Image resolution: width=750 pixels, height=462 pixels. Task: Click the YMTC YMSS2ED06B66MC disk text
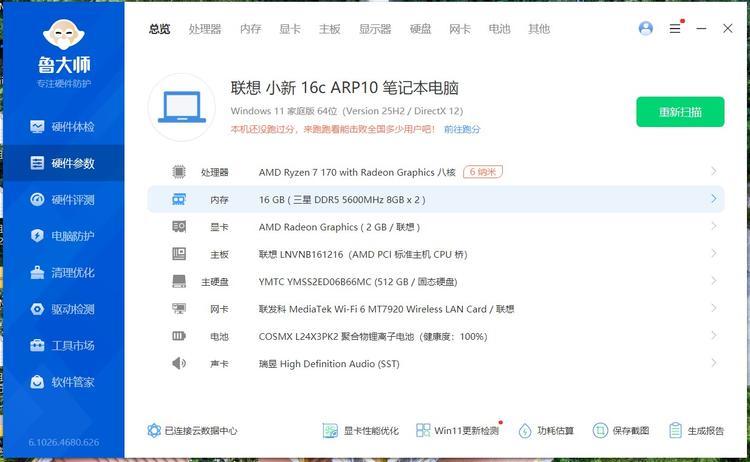pos(358,282)
